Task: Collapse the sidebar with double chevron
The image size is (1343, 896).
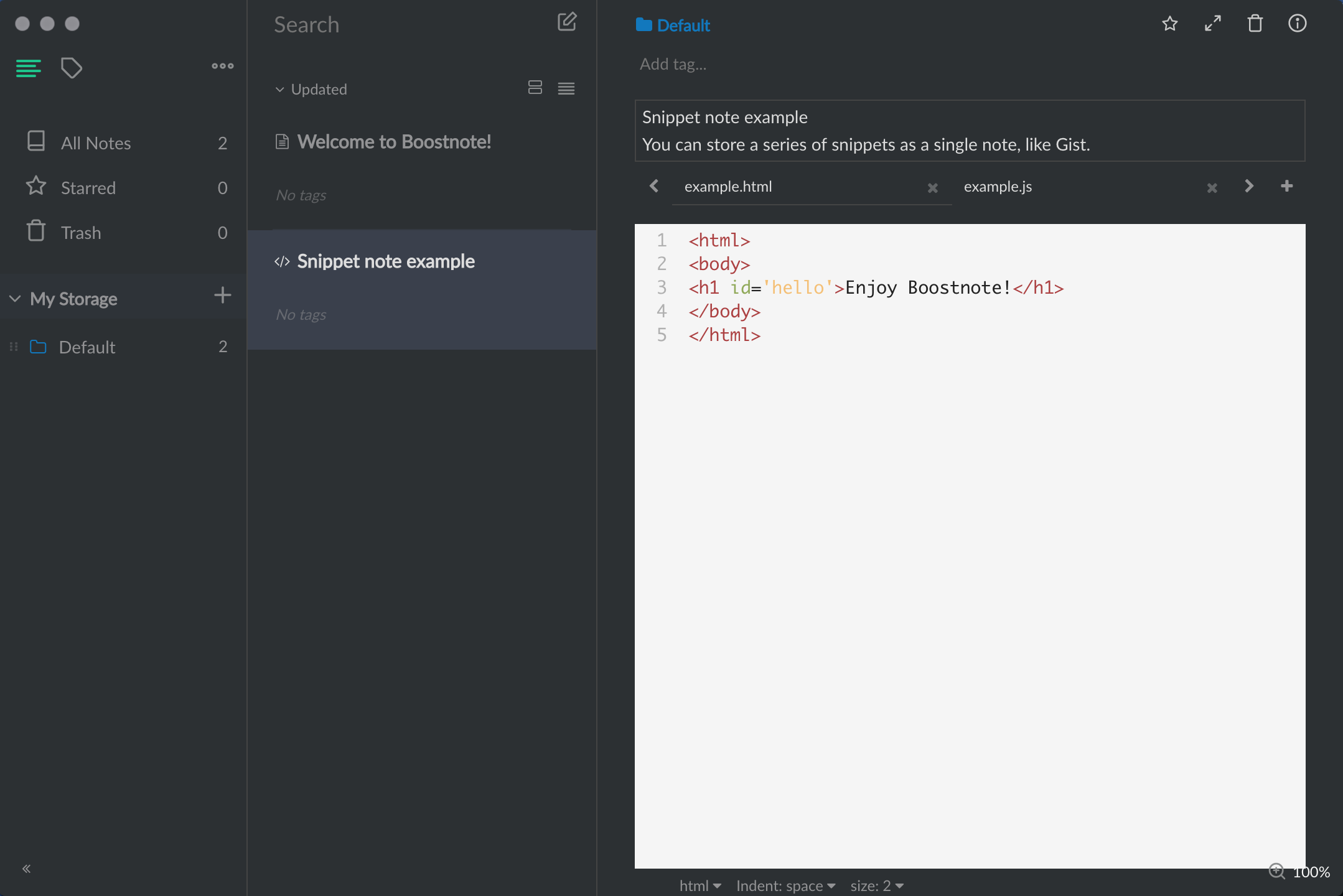Action: tap(26, 869)
